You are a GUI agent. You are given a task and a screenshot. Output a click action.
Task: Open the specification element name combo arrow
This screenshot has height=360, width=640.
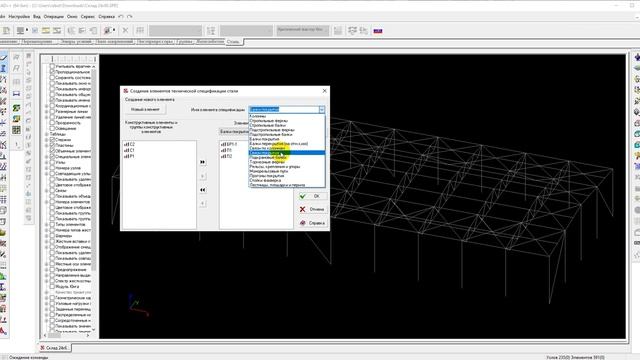click(322, 109)
